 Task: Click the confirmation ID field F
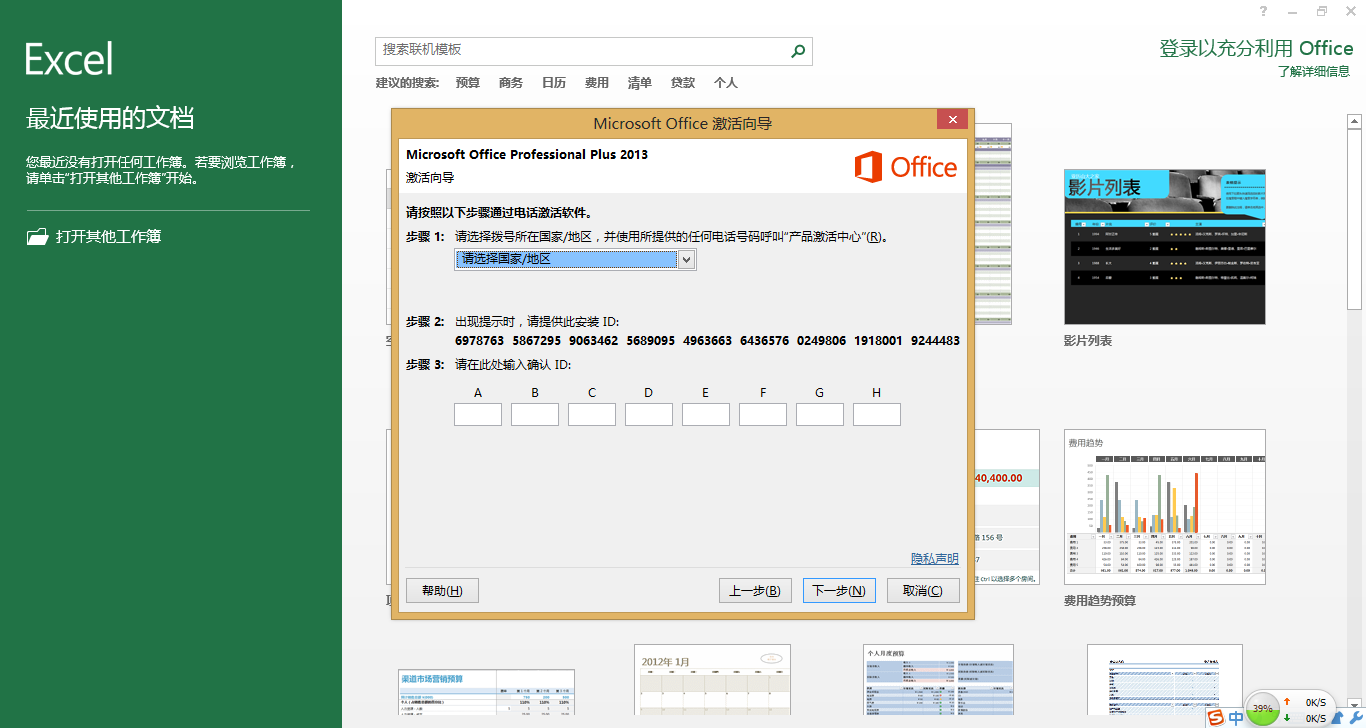[763, 414]
